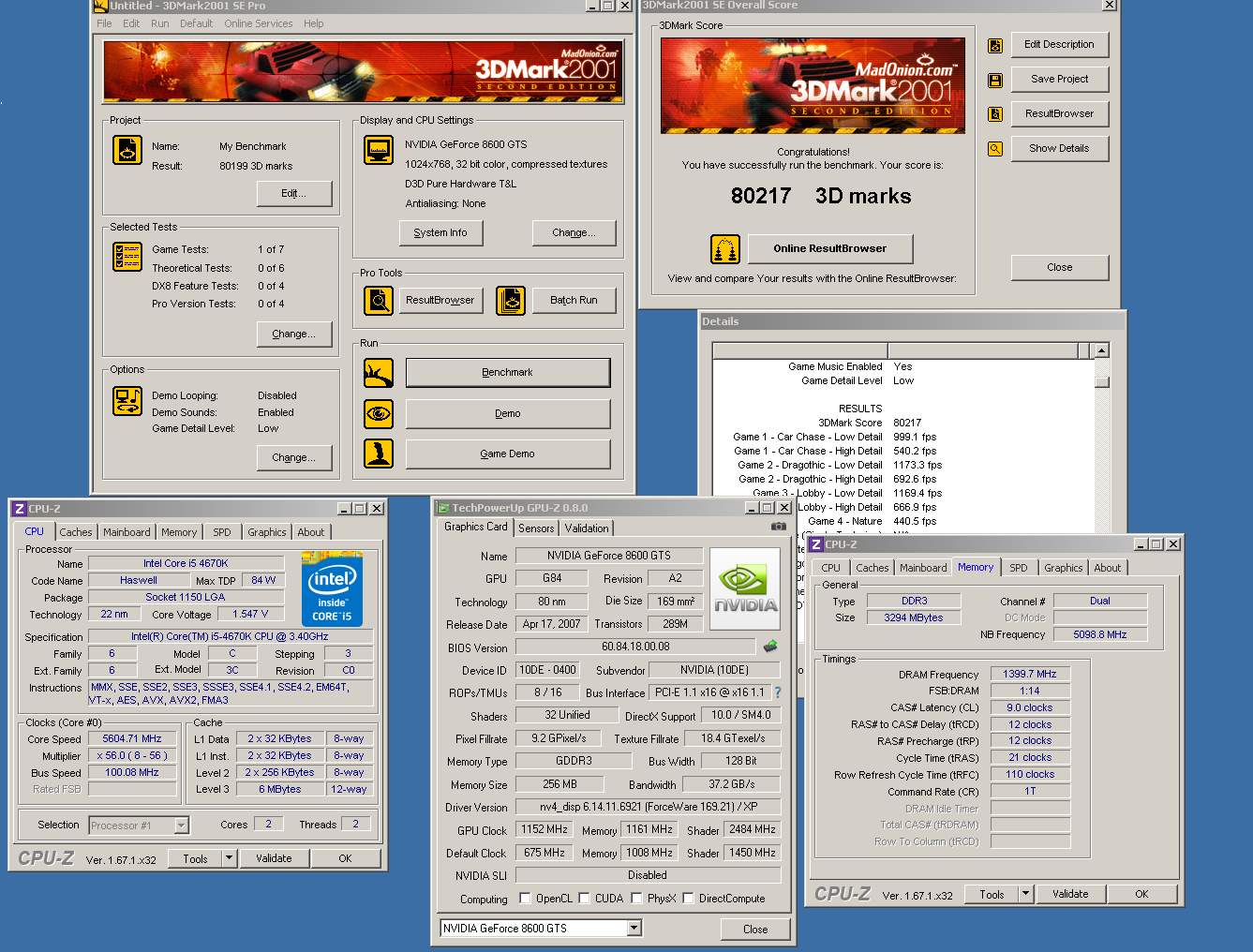The width and height of the screenshot is (1253, 952).
Task: Click the NVIDIA logo in GPU-Z
Action: pyautogui.click(x=745, y=588)
